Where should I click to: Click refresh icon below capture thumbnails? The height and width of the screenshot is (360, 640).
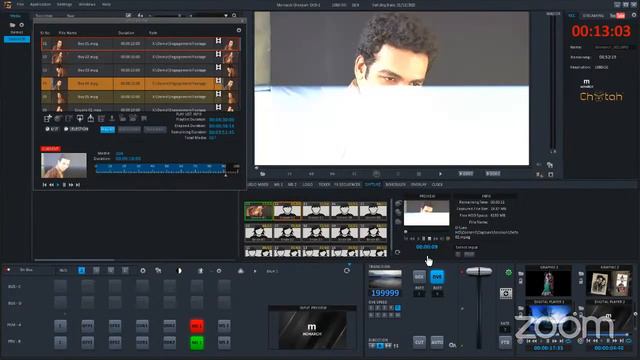click(398, 252)
